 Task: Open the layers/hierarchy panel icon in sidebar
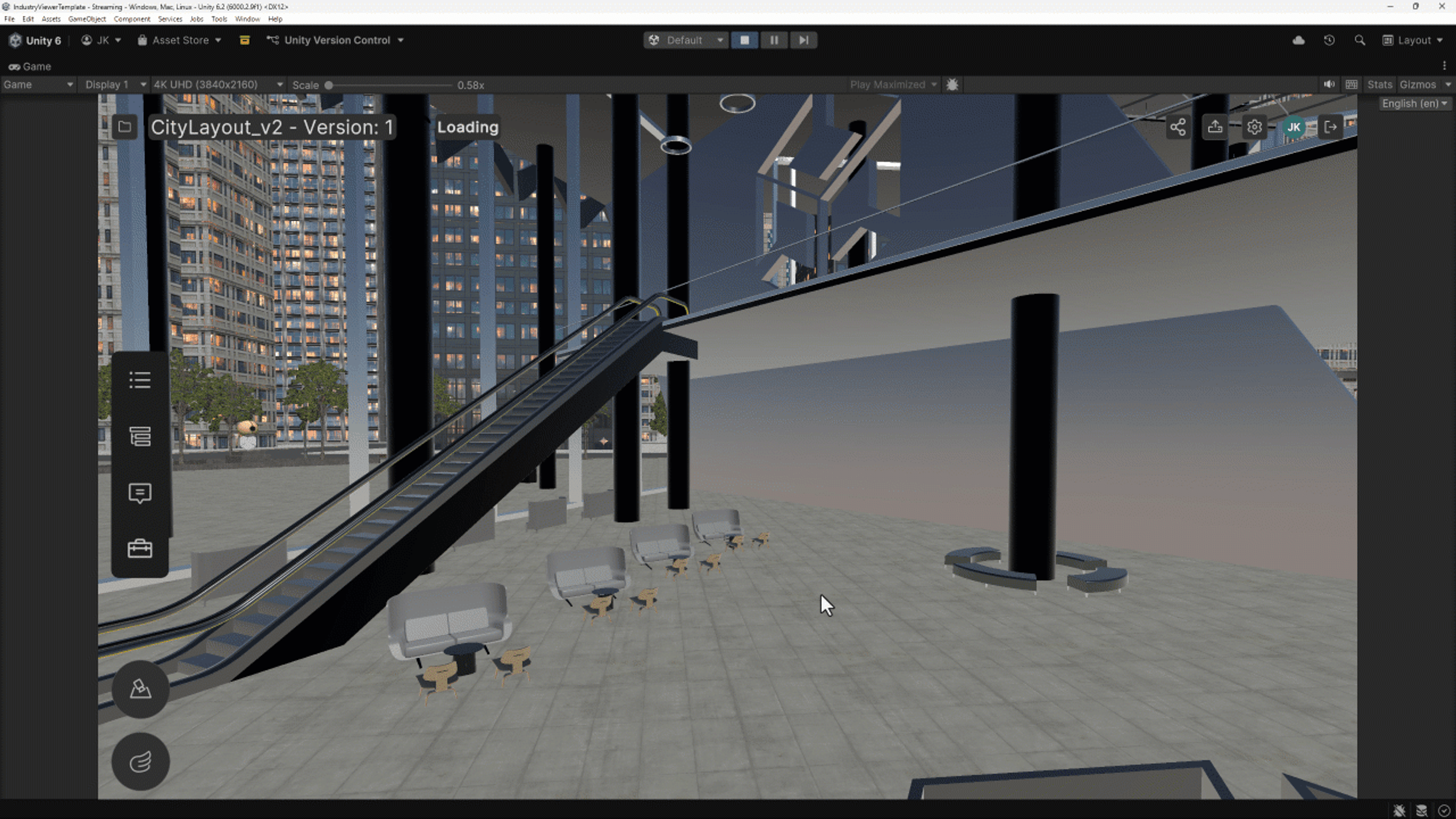pos(140,436)
